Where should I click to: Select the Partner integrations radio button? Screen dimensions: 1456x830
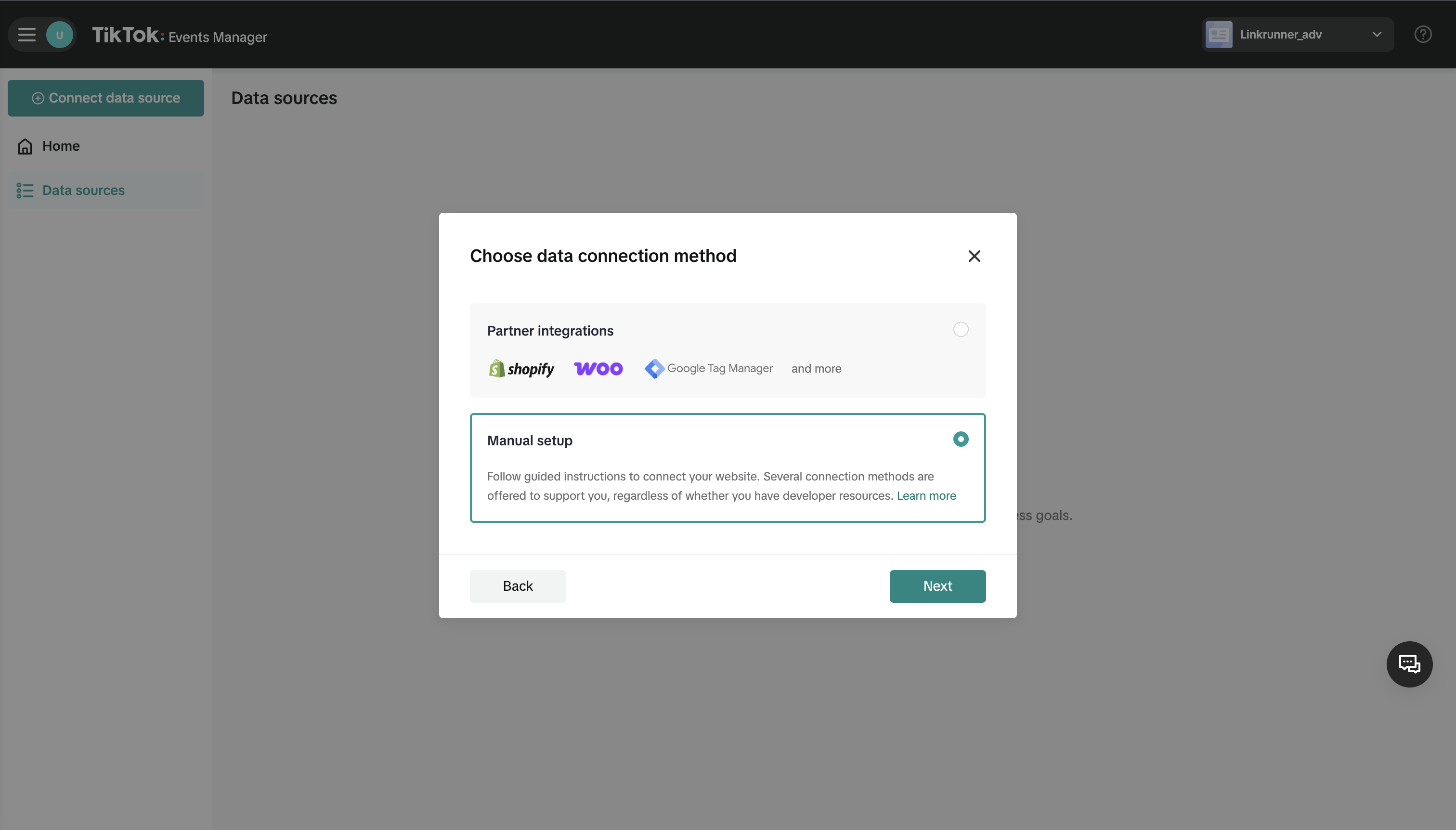961,329
